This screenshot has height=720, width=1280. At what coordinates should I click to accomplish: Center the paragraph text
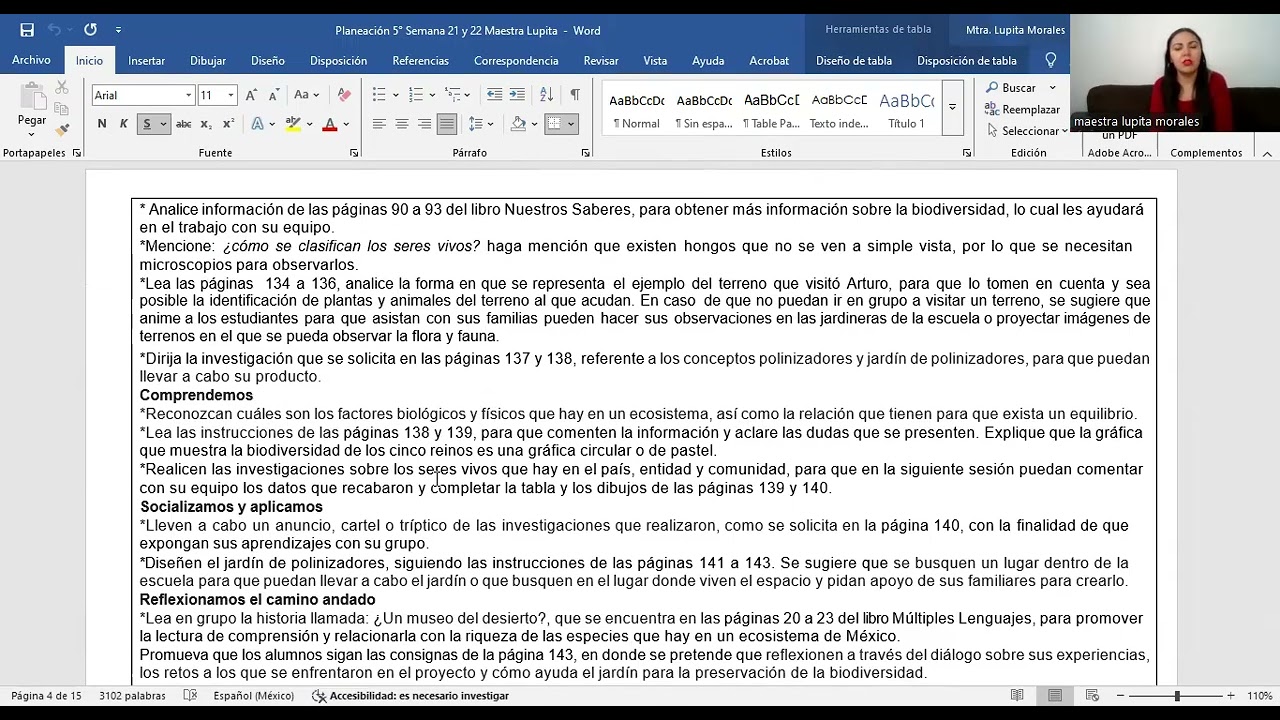(x=402, y=124)
